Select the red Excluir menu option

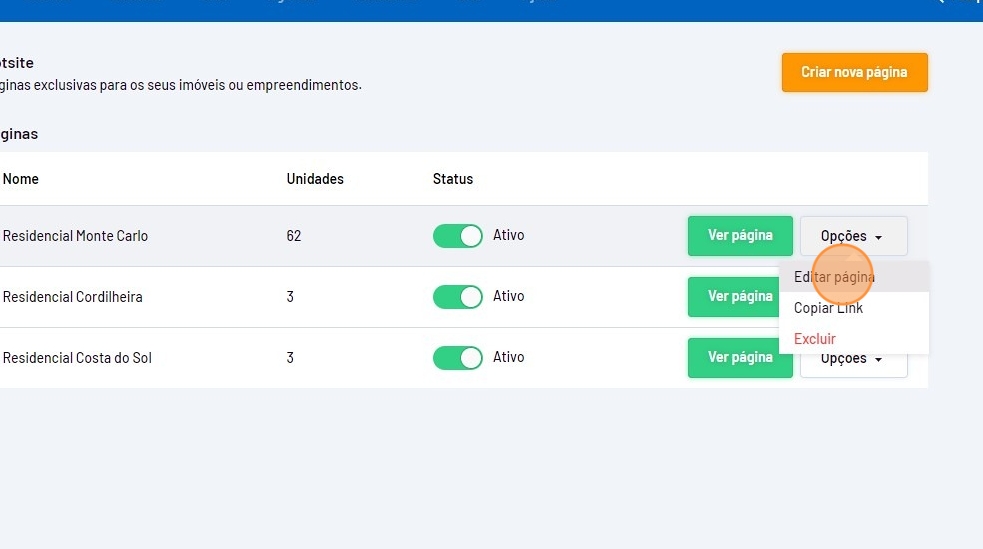(815, 339)
